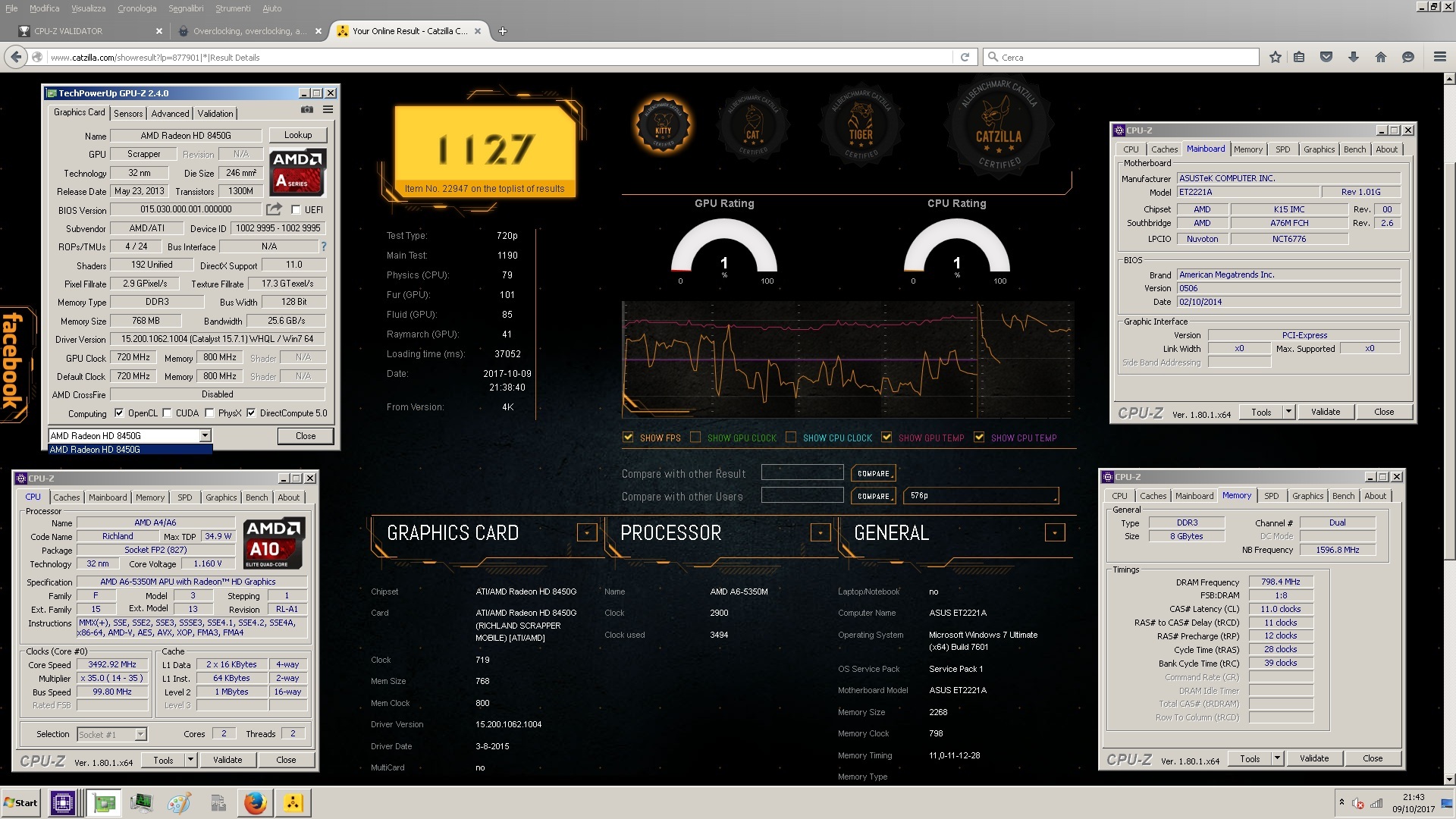Open Catzilla yellow taskbar icon
Image resolution: width=1456 pixels, height=819 pixels.
293,803
